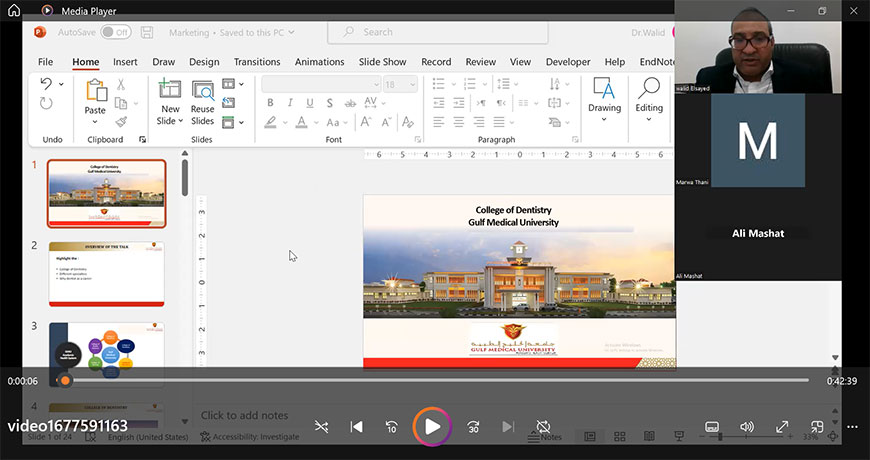Screen dimensions: 870x460
Task: Select the Format Painter brush
Action: [x=122, y=122]
